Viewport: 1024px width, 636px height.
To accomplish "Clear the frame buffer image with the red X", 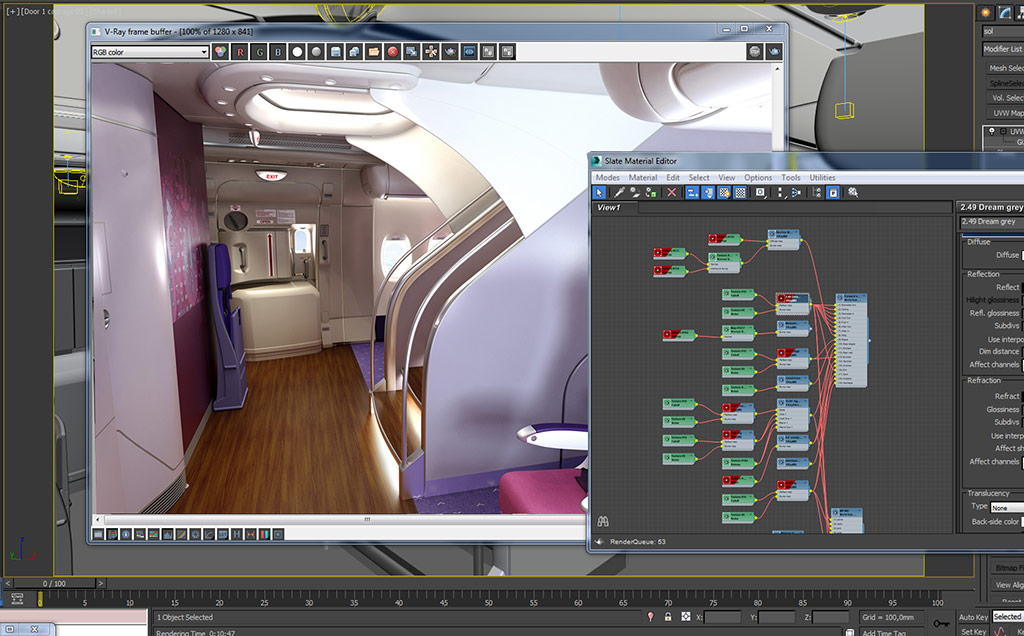I will point(392,52).
